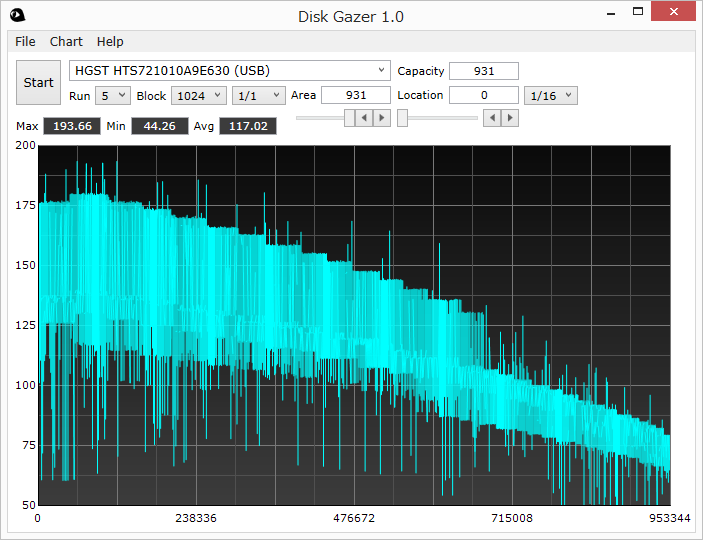Click x-axis label 953344
Viewport: 703px width, 540px height.
tap(670, 518)
